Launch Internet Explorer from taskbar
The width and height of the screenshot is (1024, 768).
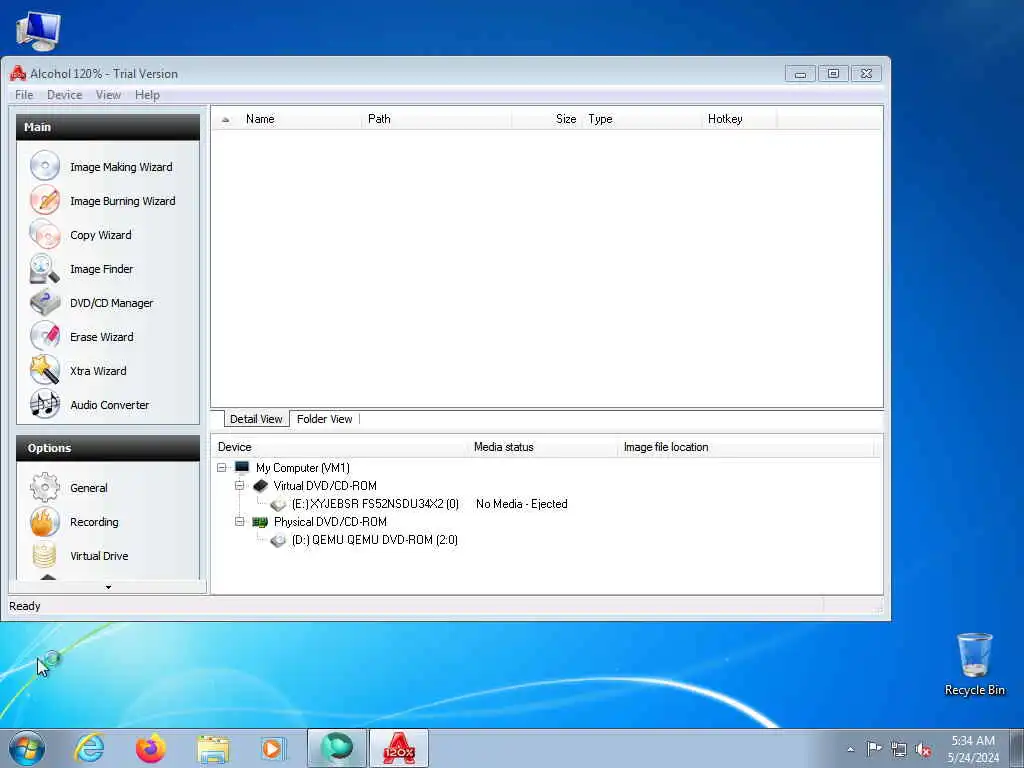pyautogui.click(x=89, y=748)
